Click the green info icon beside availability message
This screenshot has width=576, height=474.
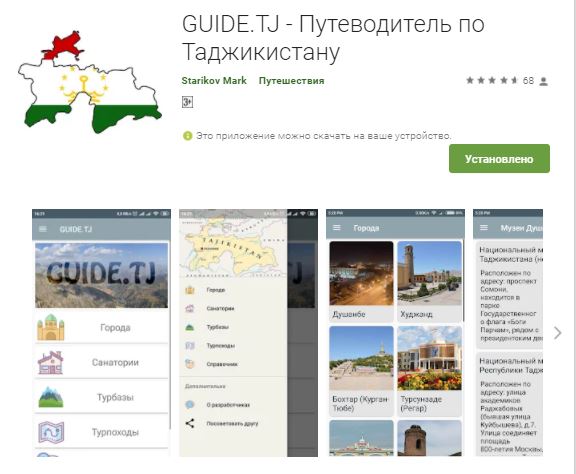[x=187, y=136]
